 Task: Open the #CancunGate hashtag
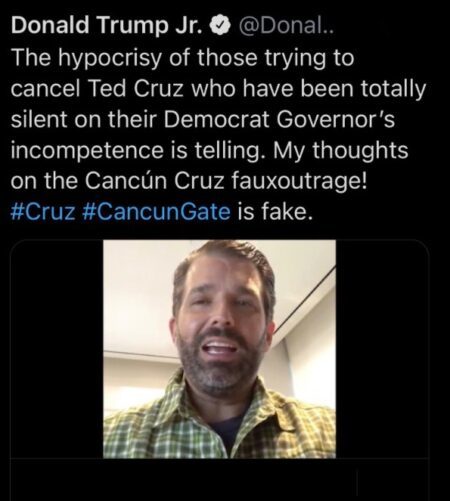[156, 212]
